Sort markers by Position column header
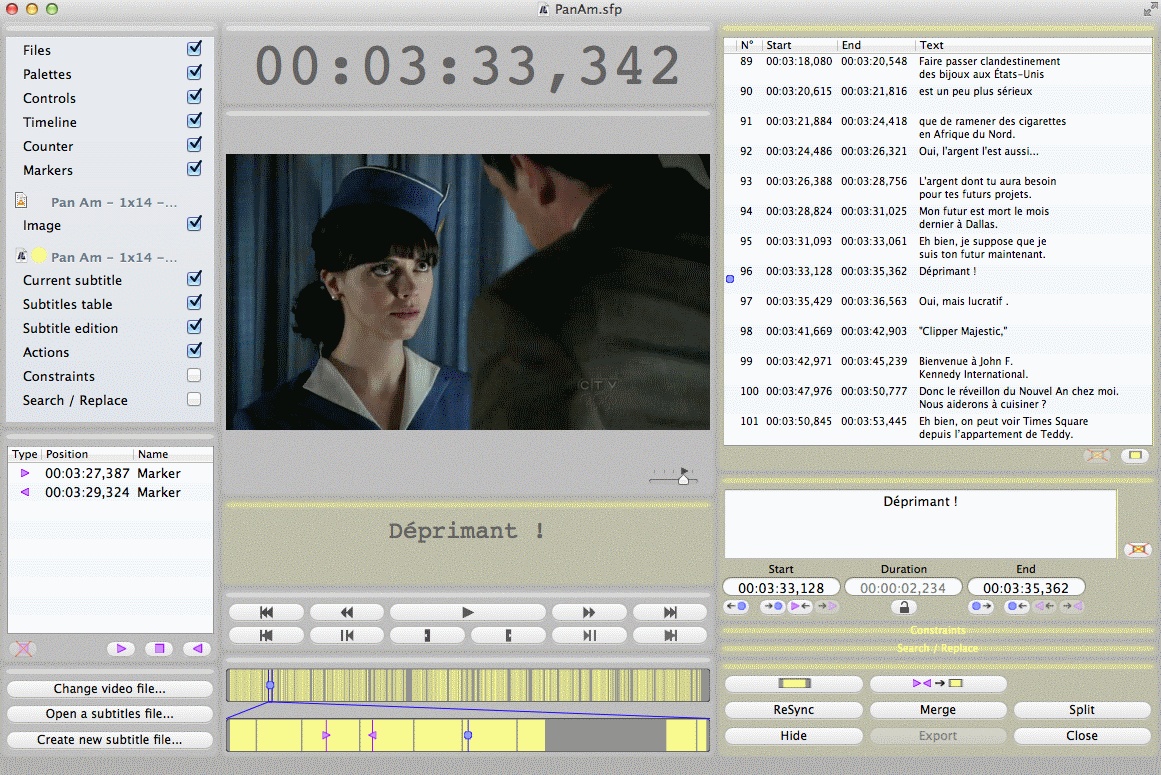 (x=87, y=454)
